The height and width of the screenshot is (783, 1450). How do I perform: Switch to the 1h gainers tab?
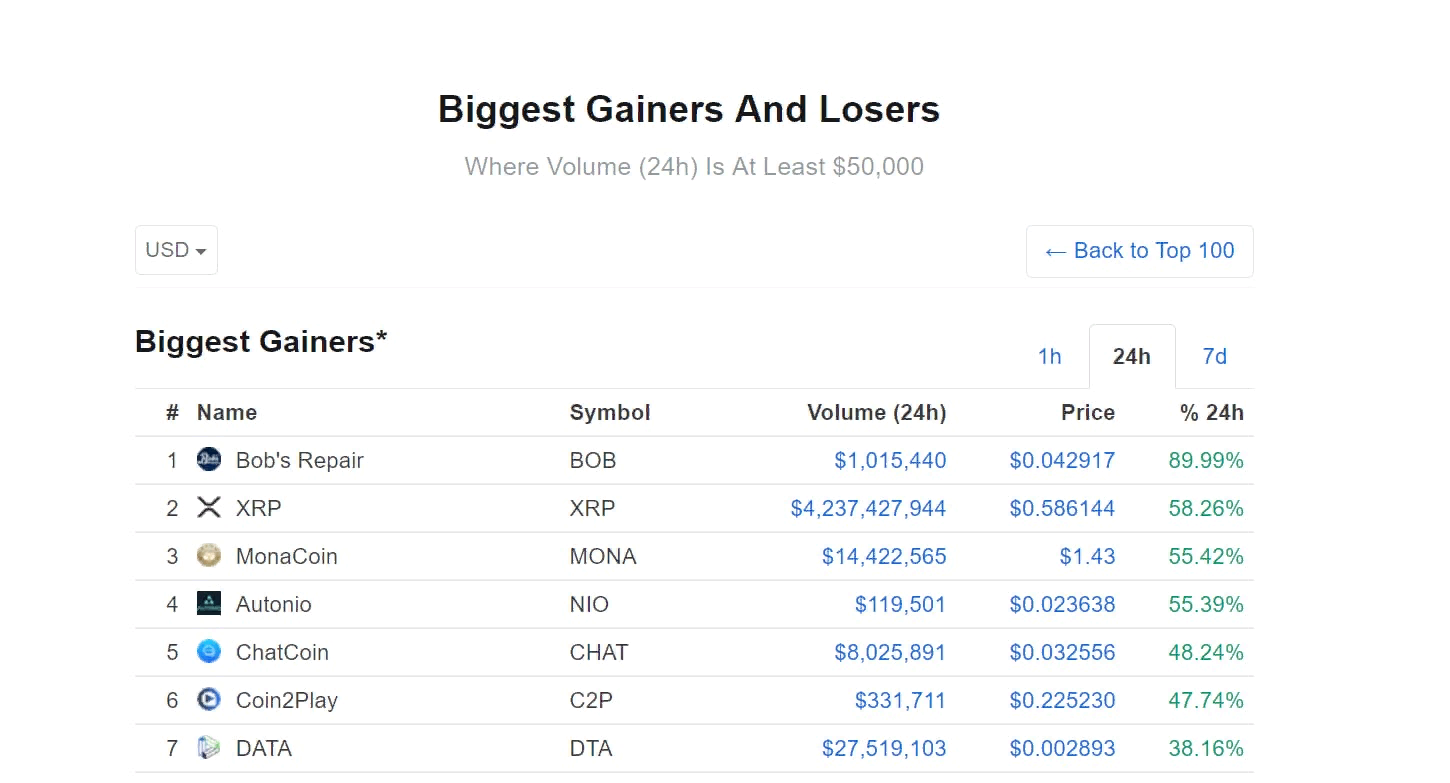point(1049,357)
